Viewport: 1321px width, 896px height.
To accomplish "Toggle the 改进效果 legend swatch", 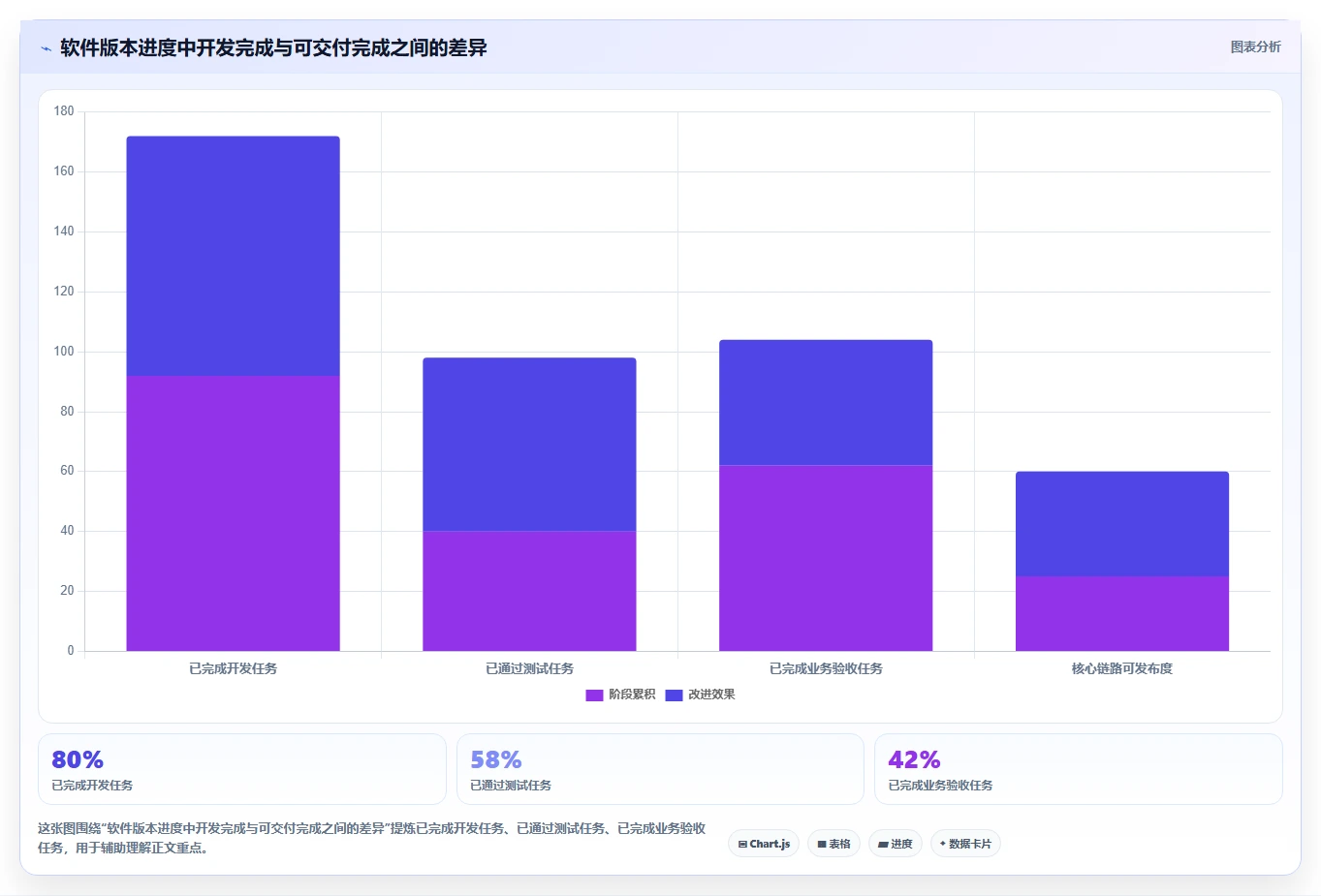I will pyautogui.click(x=674, y=695).
